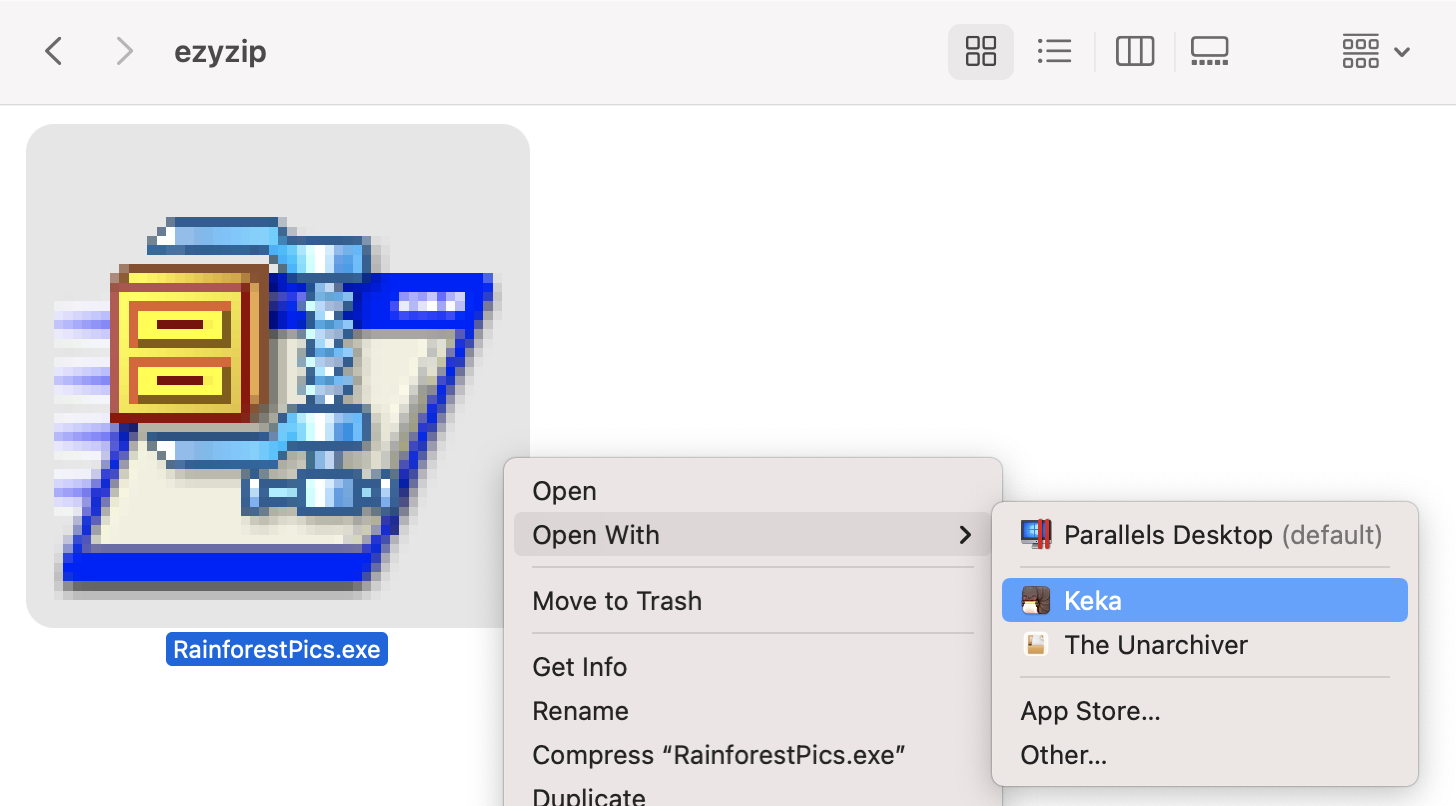The image size is (1456, 806).
Task: Switch to column view
Action: pyautogui.click(x=1135, y=51)
